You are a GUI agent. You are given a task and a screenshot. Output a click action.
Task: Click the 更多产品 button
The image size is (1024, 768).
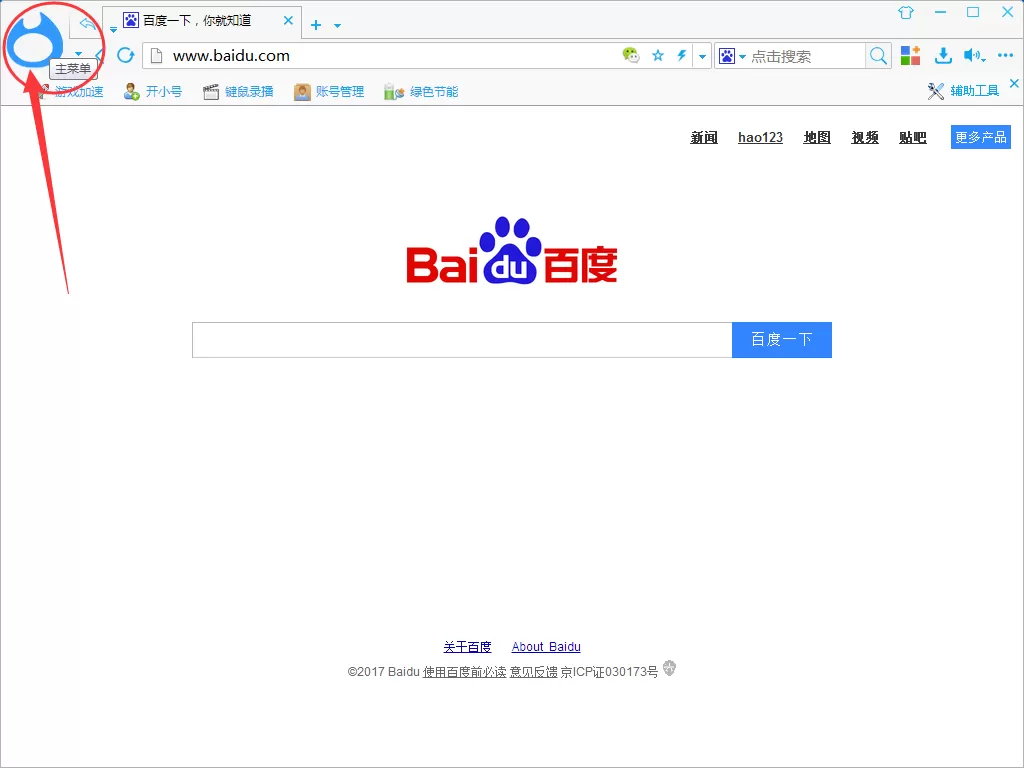point(981,137)
